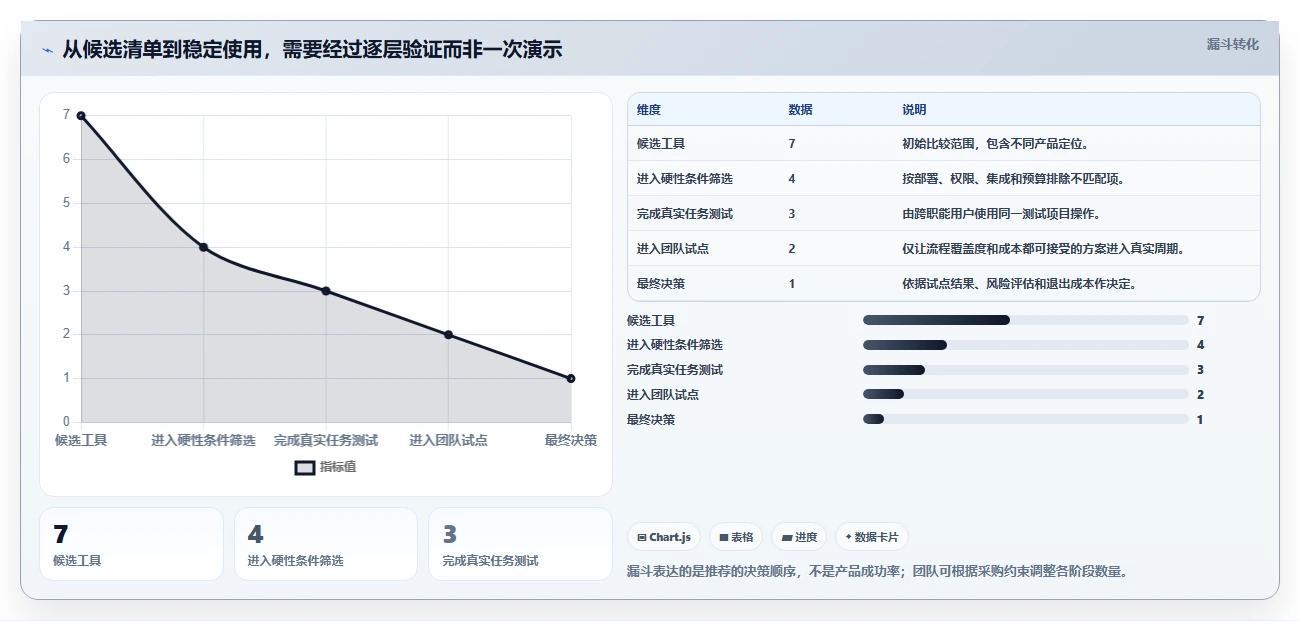Viewport: 1300px width, 621px height.
Task: Click the x-axis label 候选工具
Action: tap(81, 440)
